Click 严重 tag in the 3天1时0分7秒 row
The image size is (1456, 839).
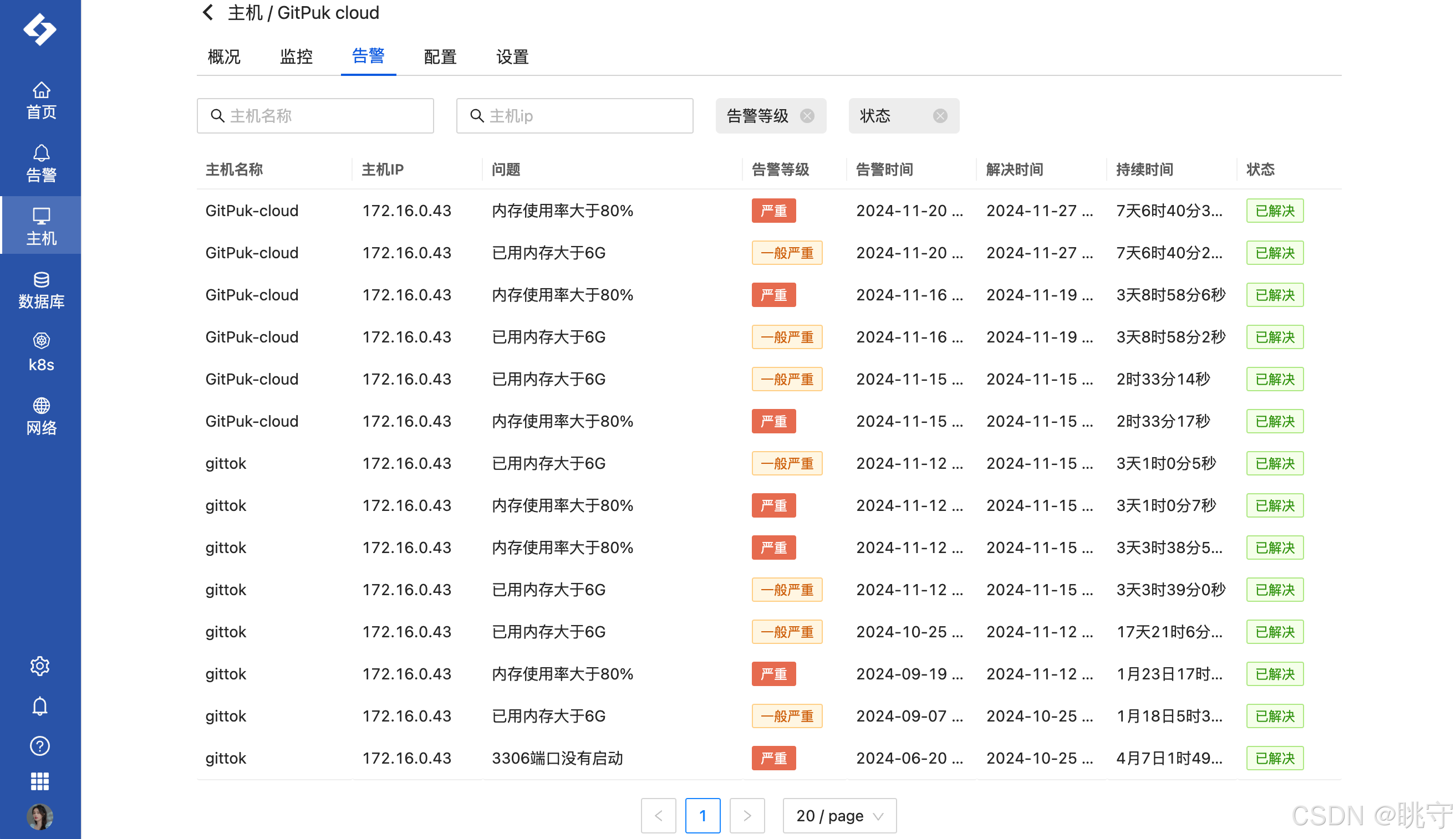click(773, 505)
